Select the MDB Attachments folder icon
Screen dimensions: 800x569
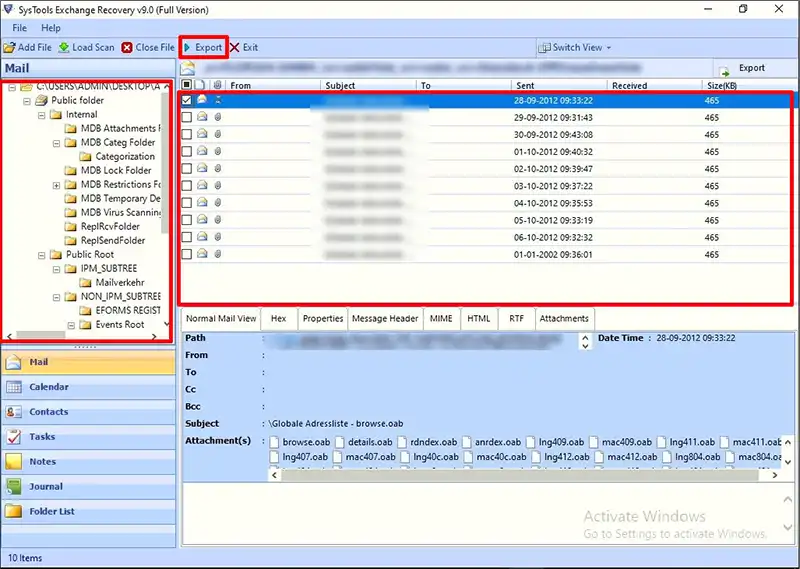click(70, 129)
